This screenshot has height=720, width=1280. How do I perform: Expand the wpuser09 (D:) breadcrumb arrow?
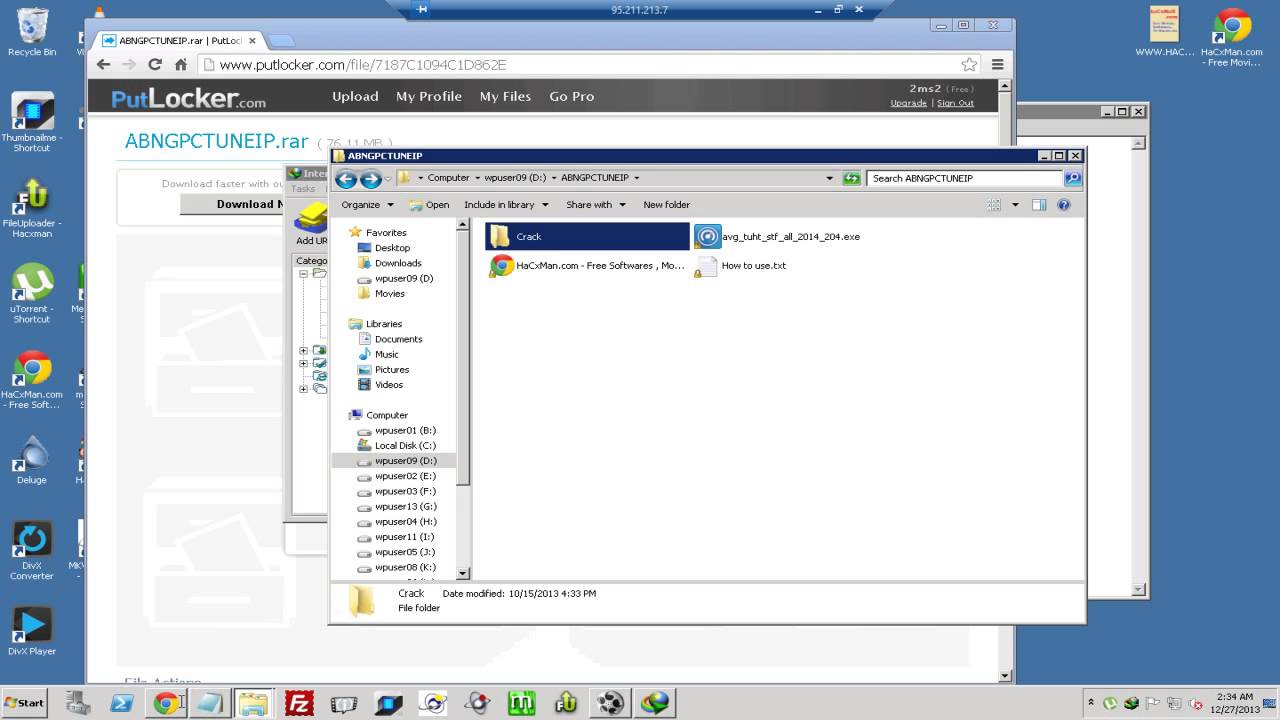553,178
